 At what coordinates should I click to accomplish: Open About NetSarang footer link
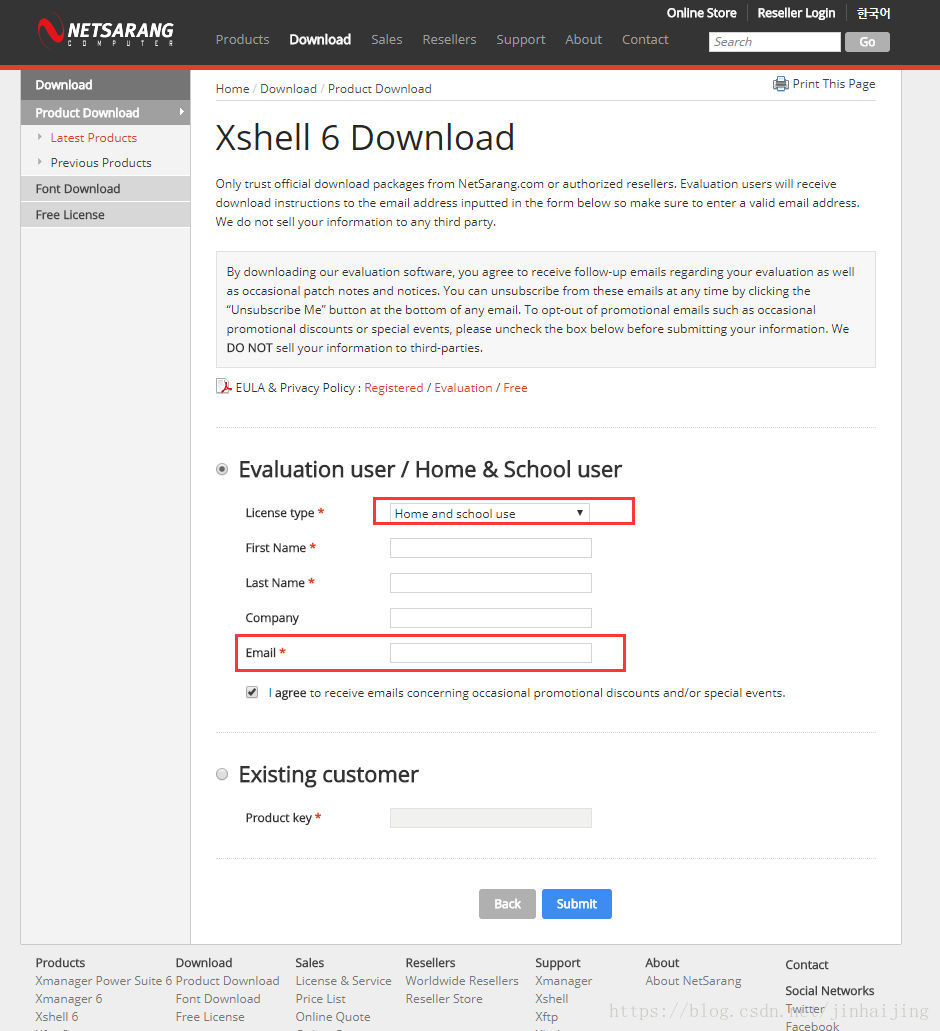tap(693, 981)
